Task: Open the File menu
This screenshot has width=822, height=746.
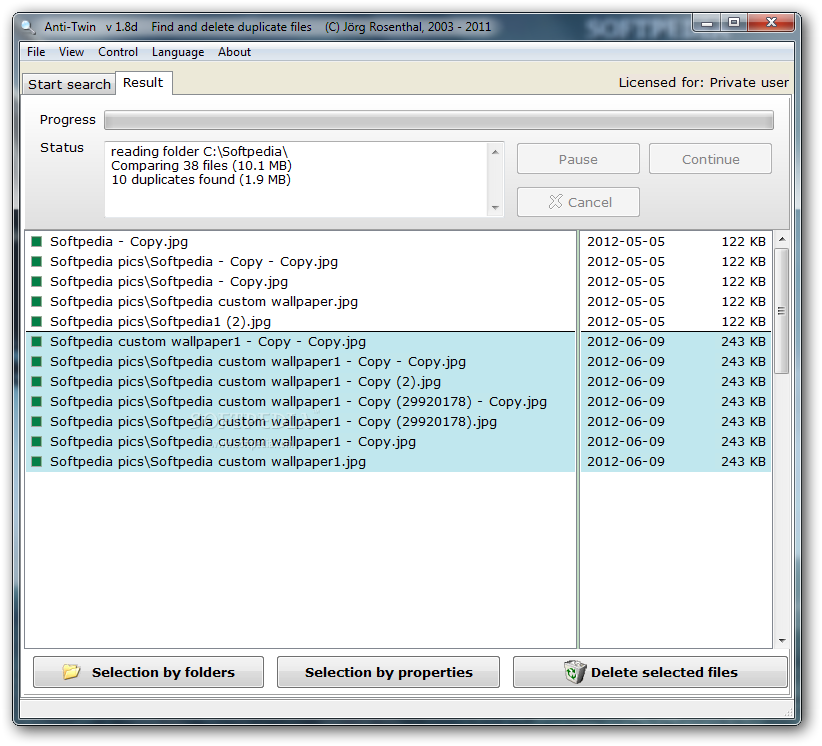Action: [x=36, y=52]
